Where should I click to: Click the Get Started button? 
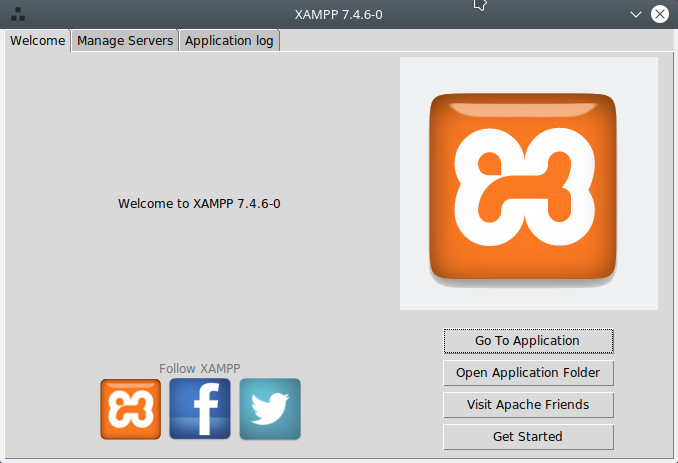(528, 437)
